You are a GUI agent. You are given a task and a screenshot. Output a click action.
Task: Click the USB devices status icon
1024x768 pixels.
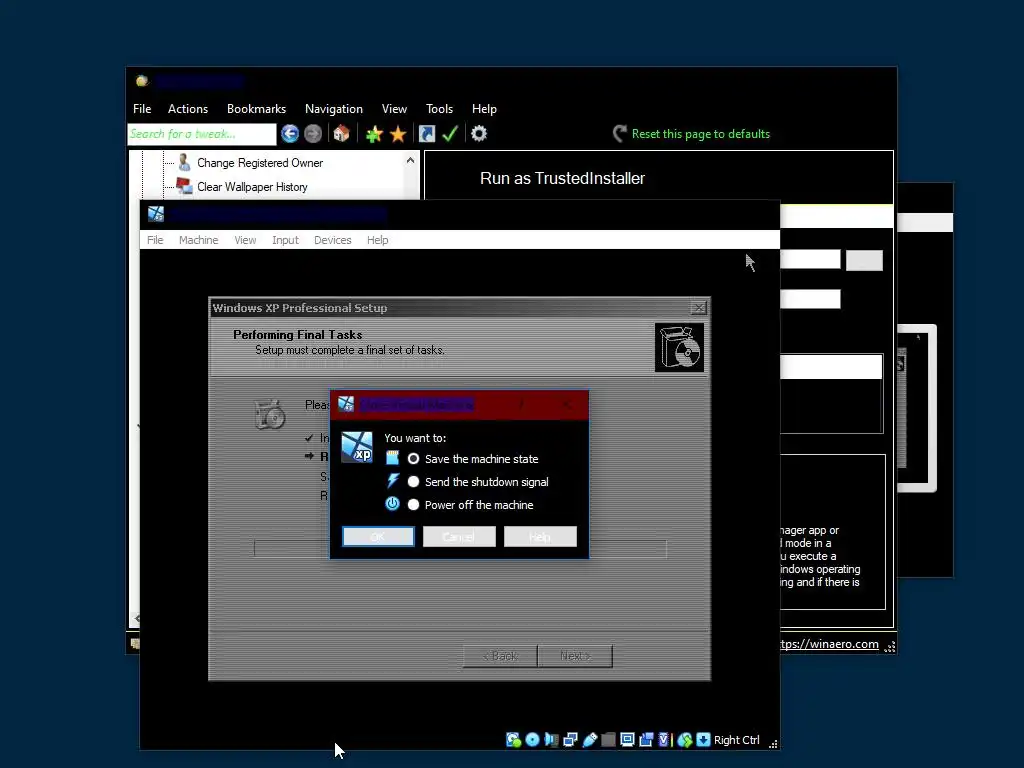pos(590,739)
